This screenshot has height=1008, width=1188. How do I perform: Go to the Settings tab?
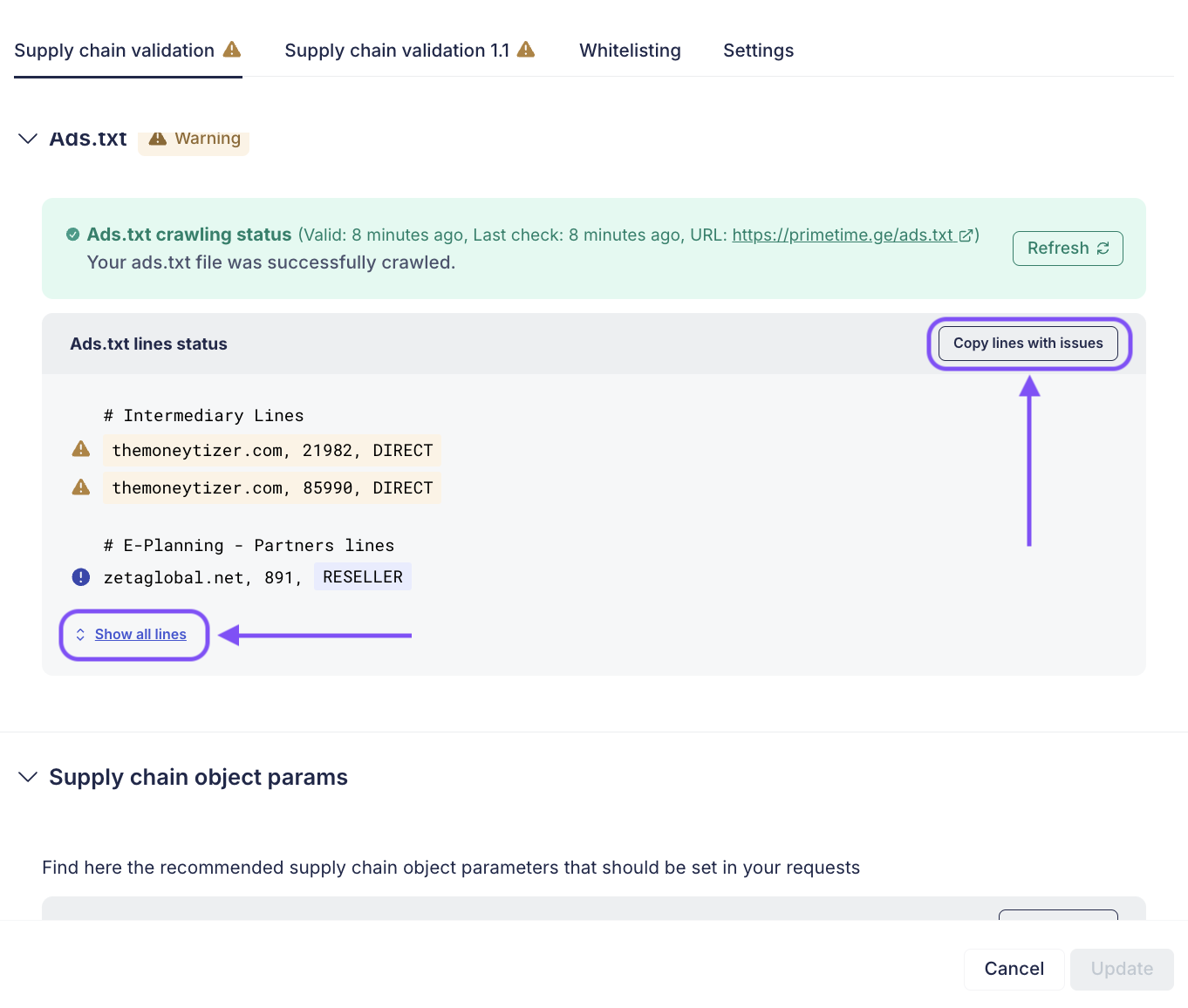pos(758,51)
